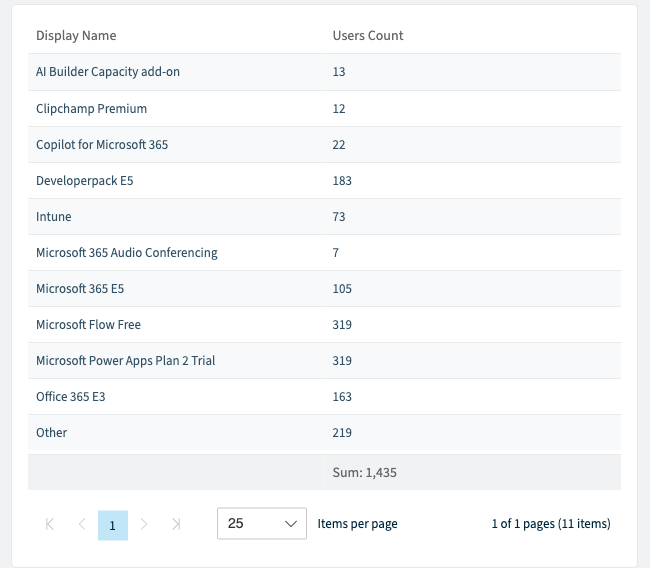Go to next page arrow icon

[144, 524]
